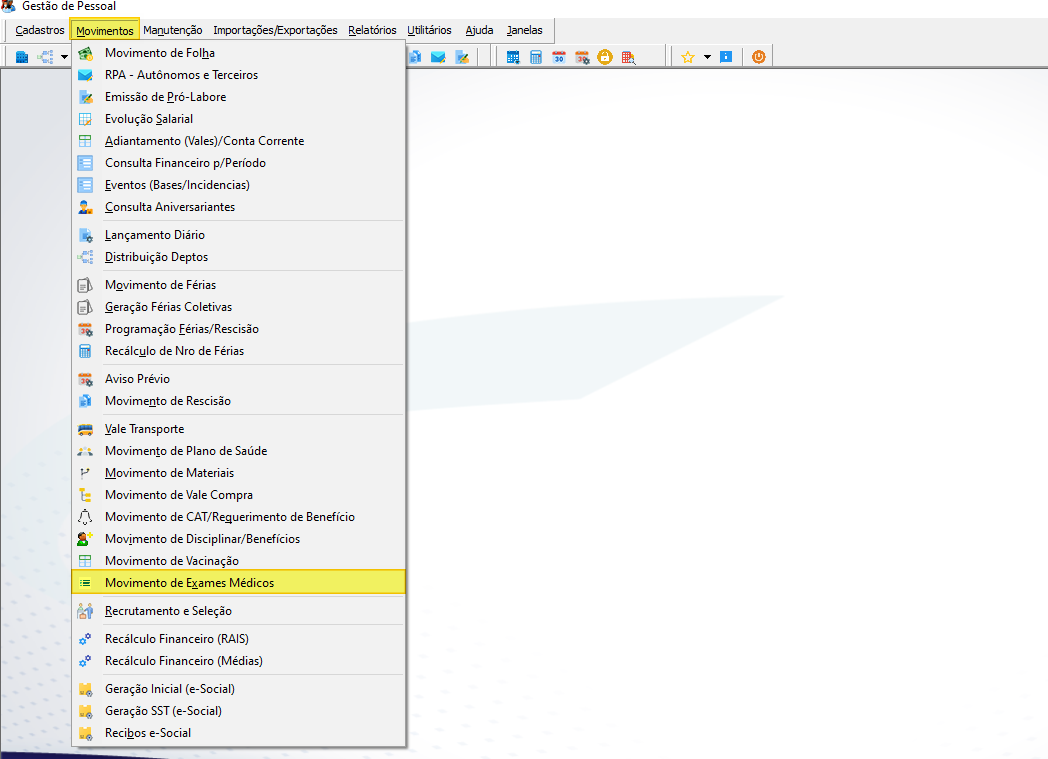The height and width of the screenshot is (759, 1048).
Task: Click the document-with-pencil toolbar icon
Action: [x=462, y=57]
